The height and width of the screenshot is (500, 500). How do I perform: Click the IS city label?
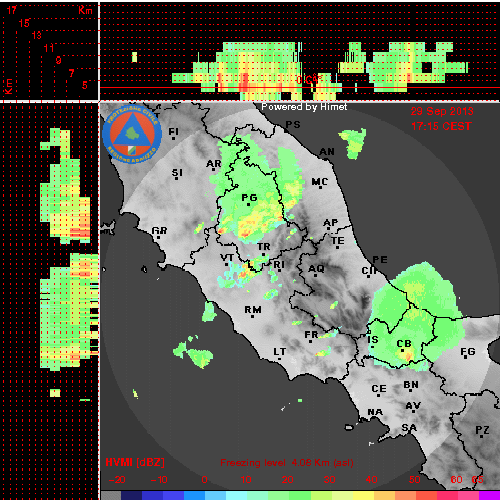373,339
